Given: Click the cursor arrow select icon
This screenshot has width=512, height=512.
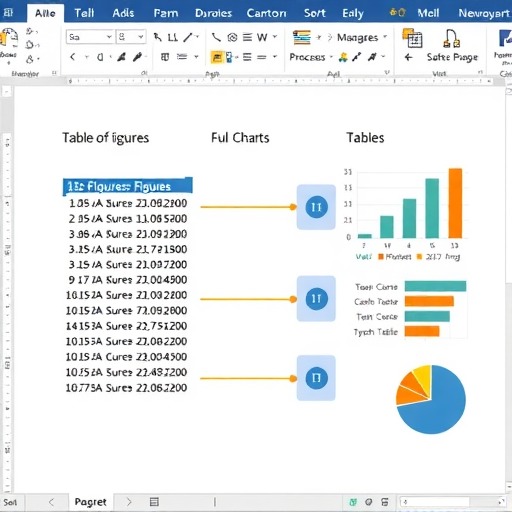Looking at the screenshot, I should coord(158,37).
